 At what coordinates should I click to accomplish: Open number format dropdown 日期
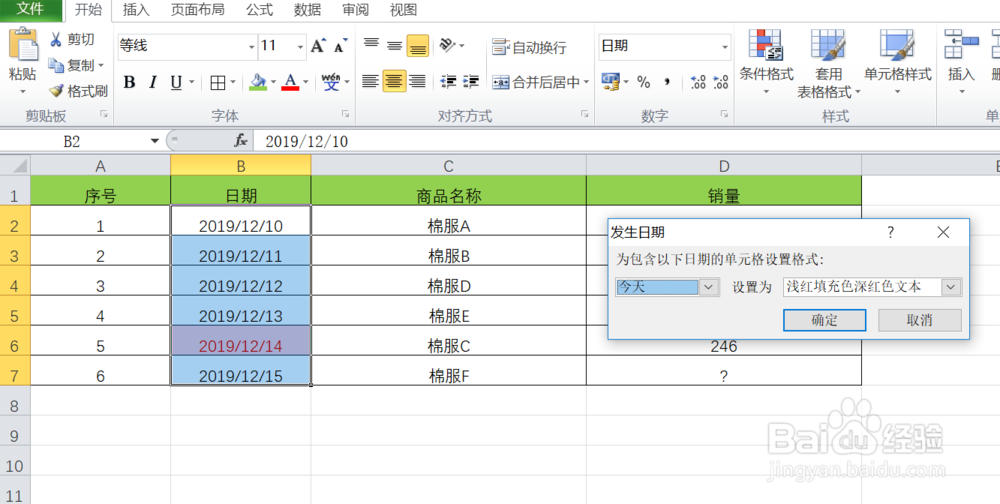[x=724, y=47]
